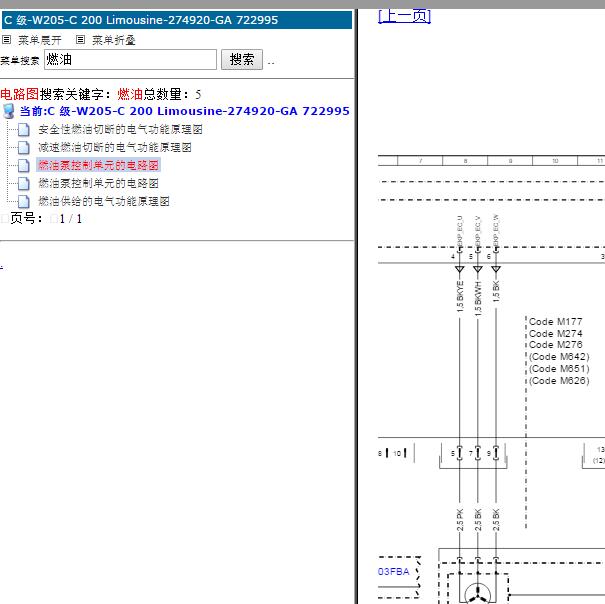Click the 燃油 menu search field

130,59
